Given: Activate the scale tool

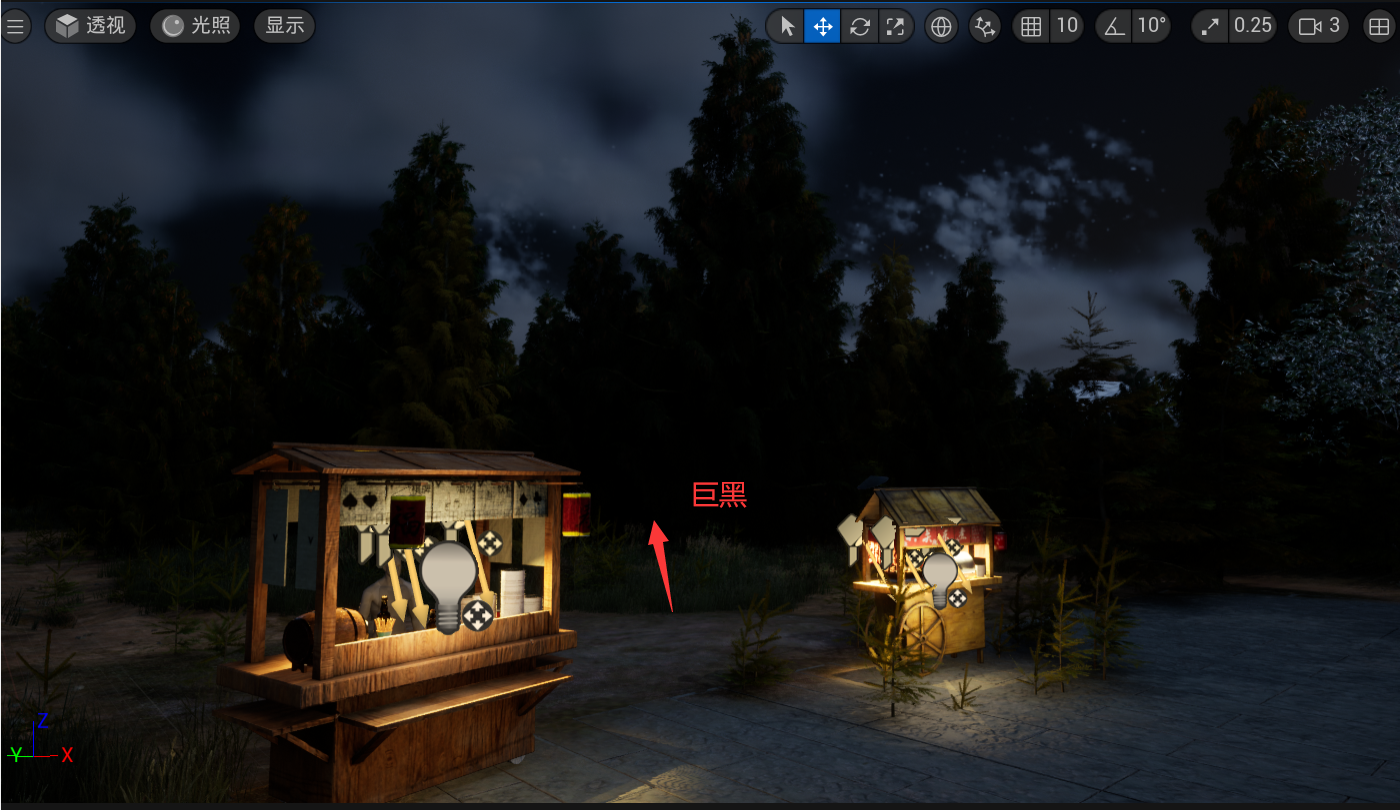Looking at the screenshot, I should click(x=895, y=26).
